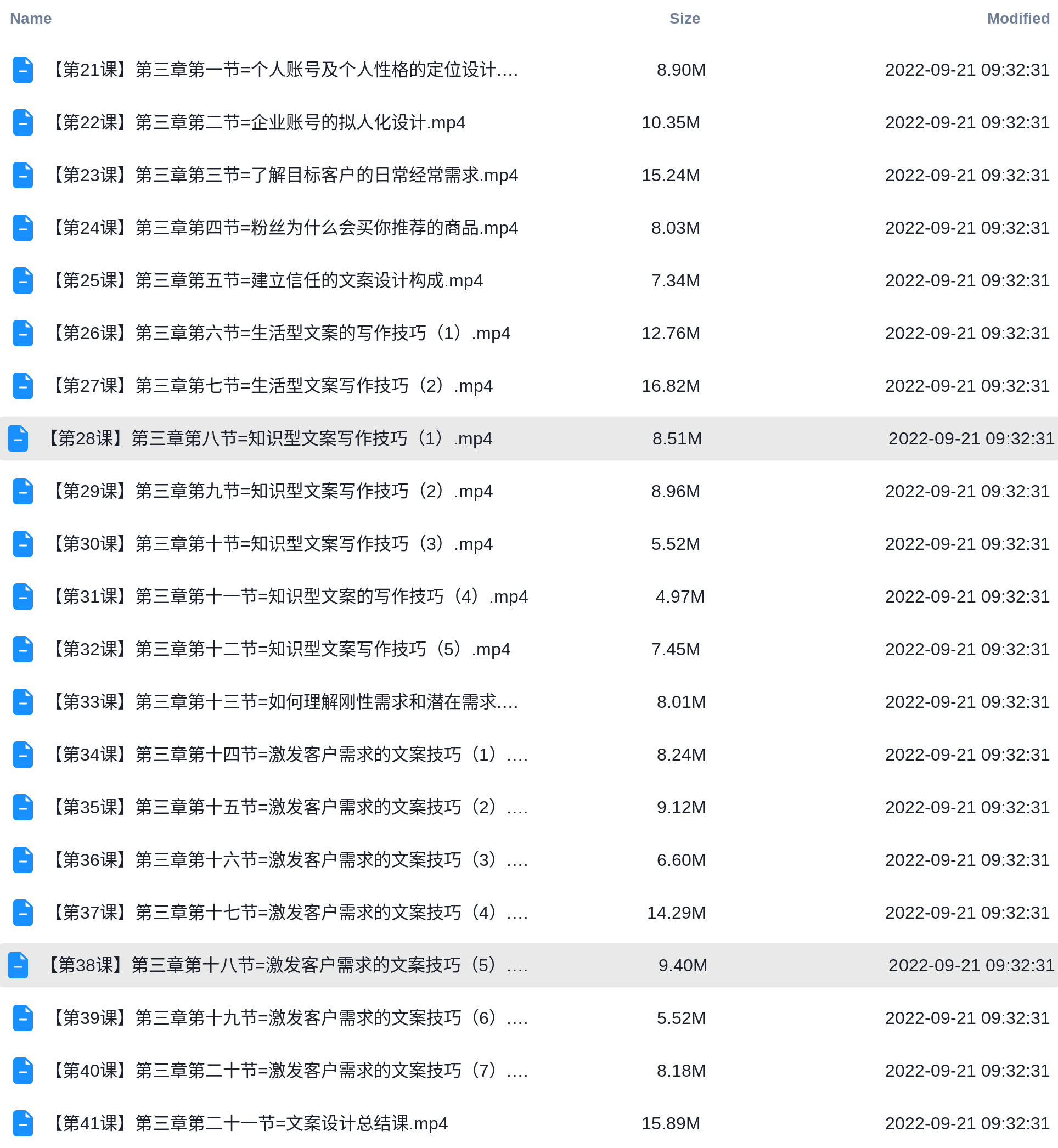Click the file icon for 第24课
1058x1148 pixels.
click(23, 228)
